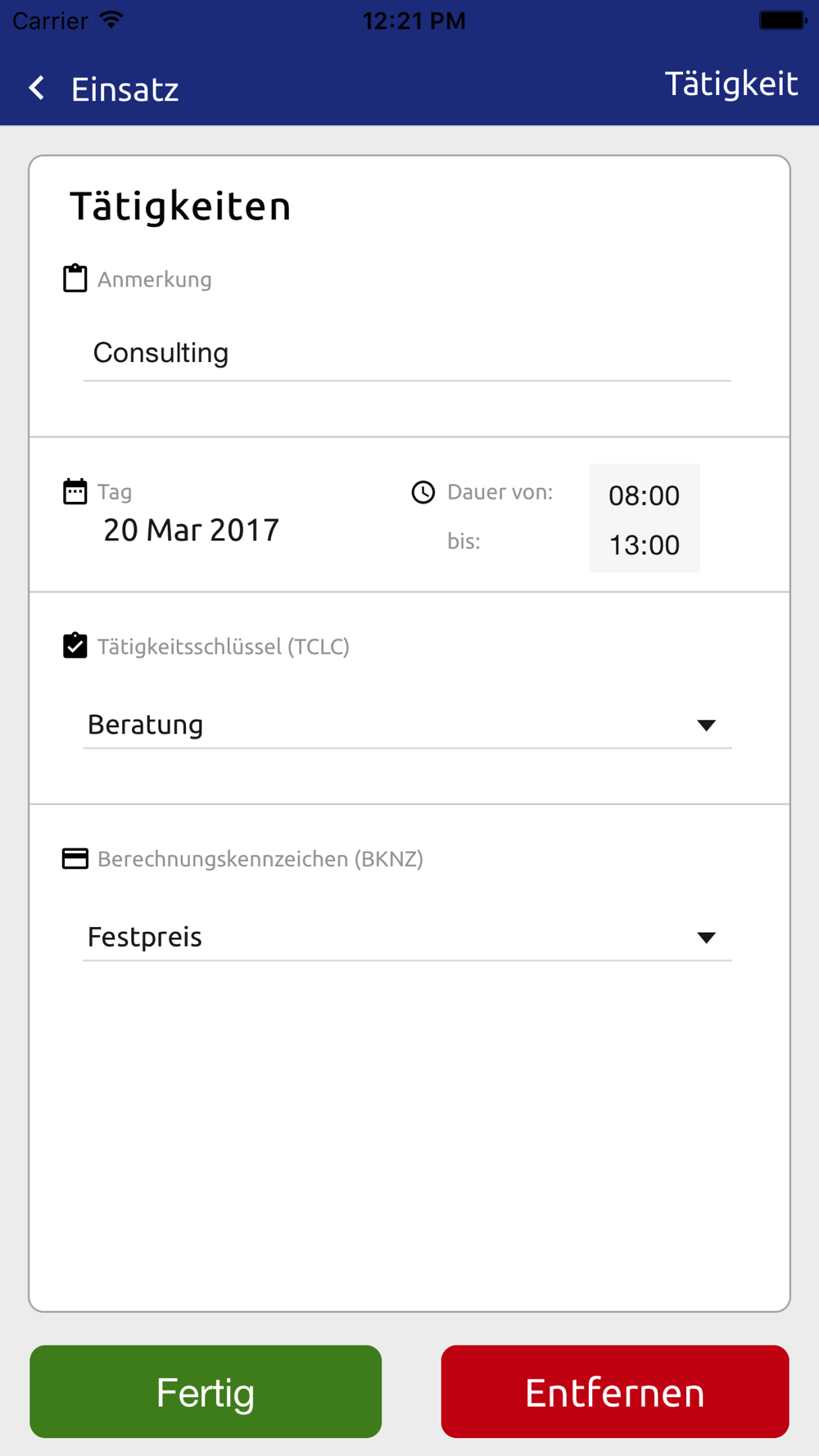Tap the battery icon in status bar
819x1456 pixels.
tap(783, 20)
